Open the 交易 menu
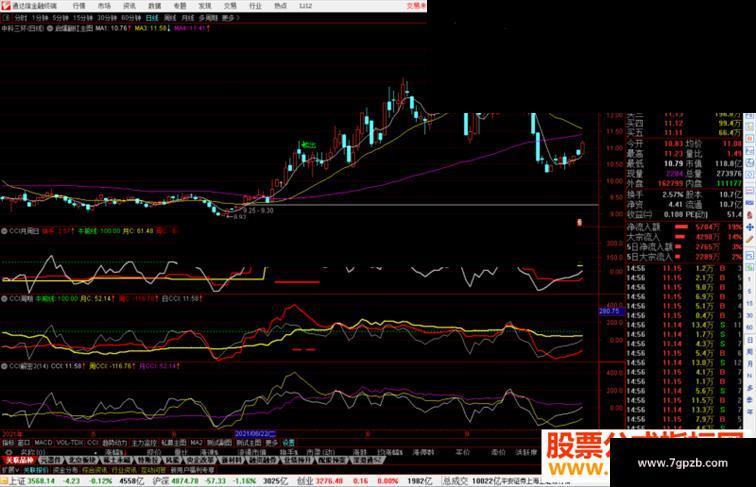756x487 pixels. pos(230,6)
